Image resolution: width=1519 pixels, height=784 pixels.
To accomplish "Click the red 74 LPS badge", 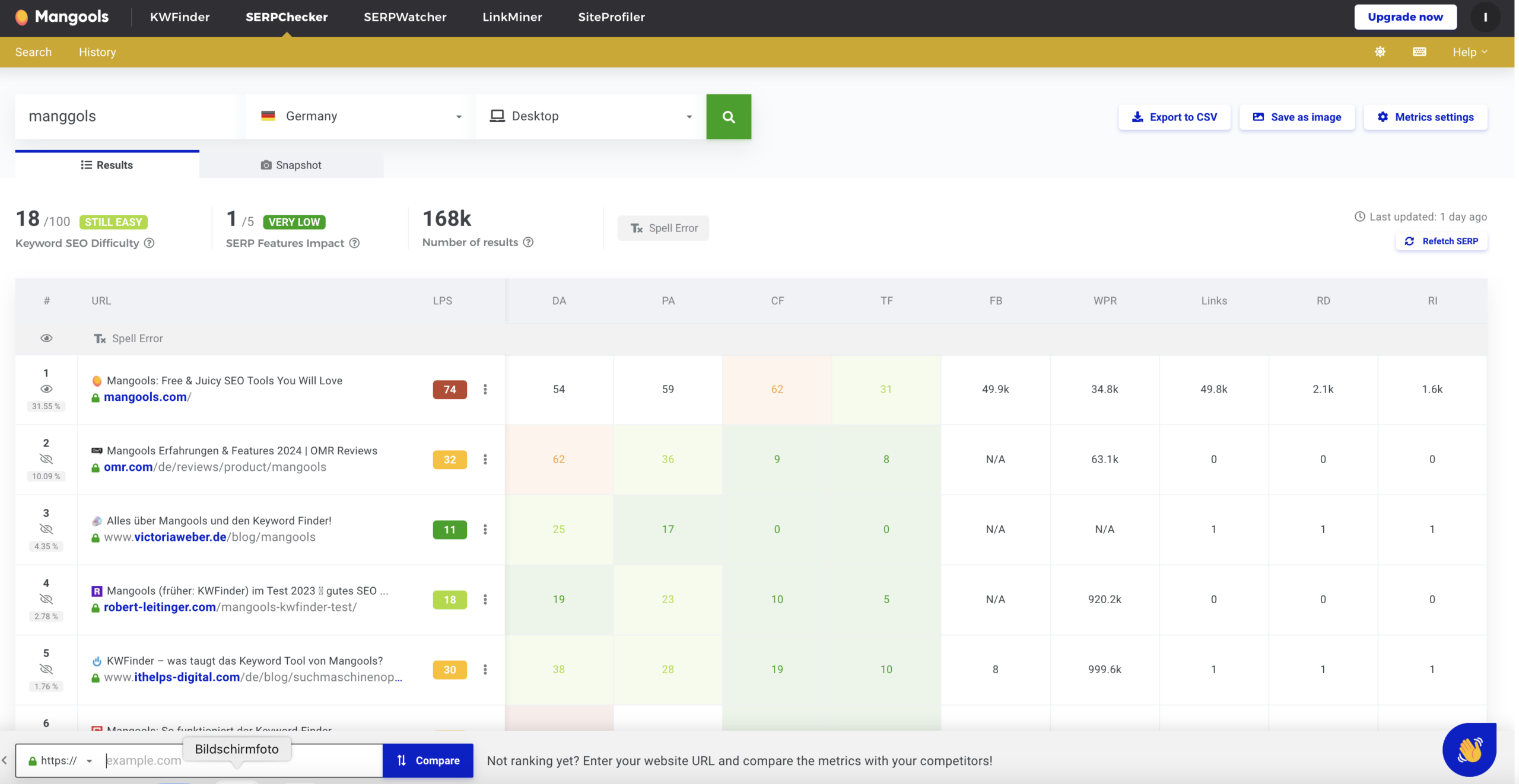I will tap(450, 390).
